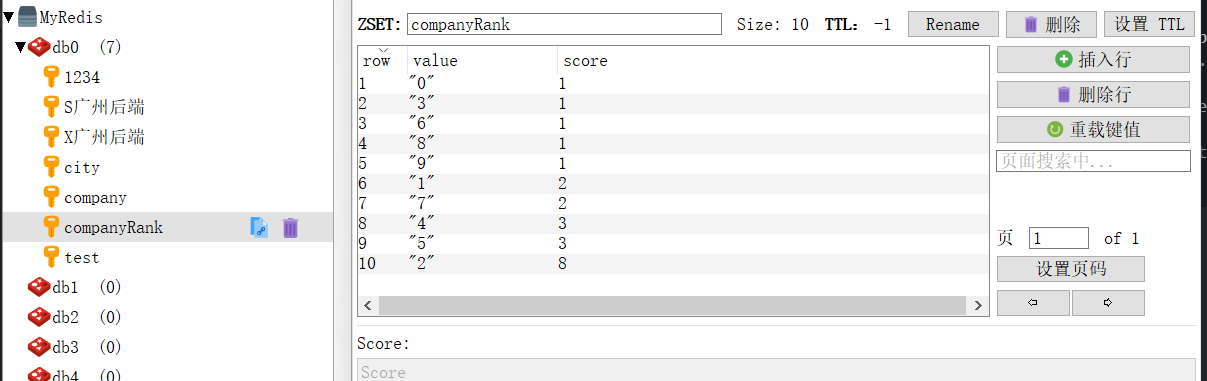
Task: Click the Rename button
Action: (952, 24)
